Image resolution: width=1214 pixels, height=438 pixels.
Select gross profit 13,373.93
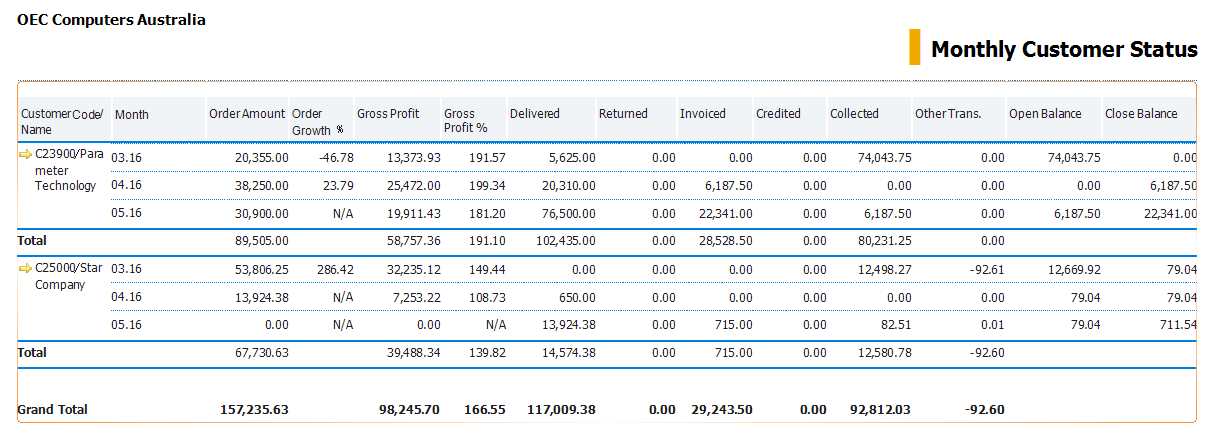click(x=413, y=158)
